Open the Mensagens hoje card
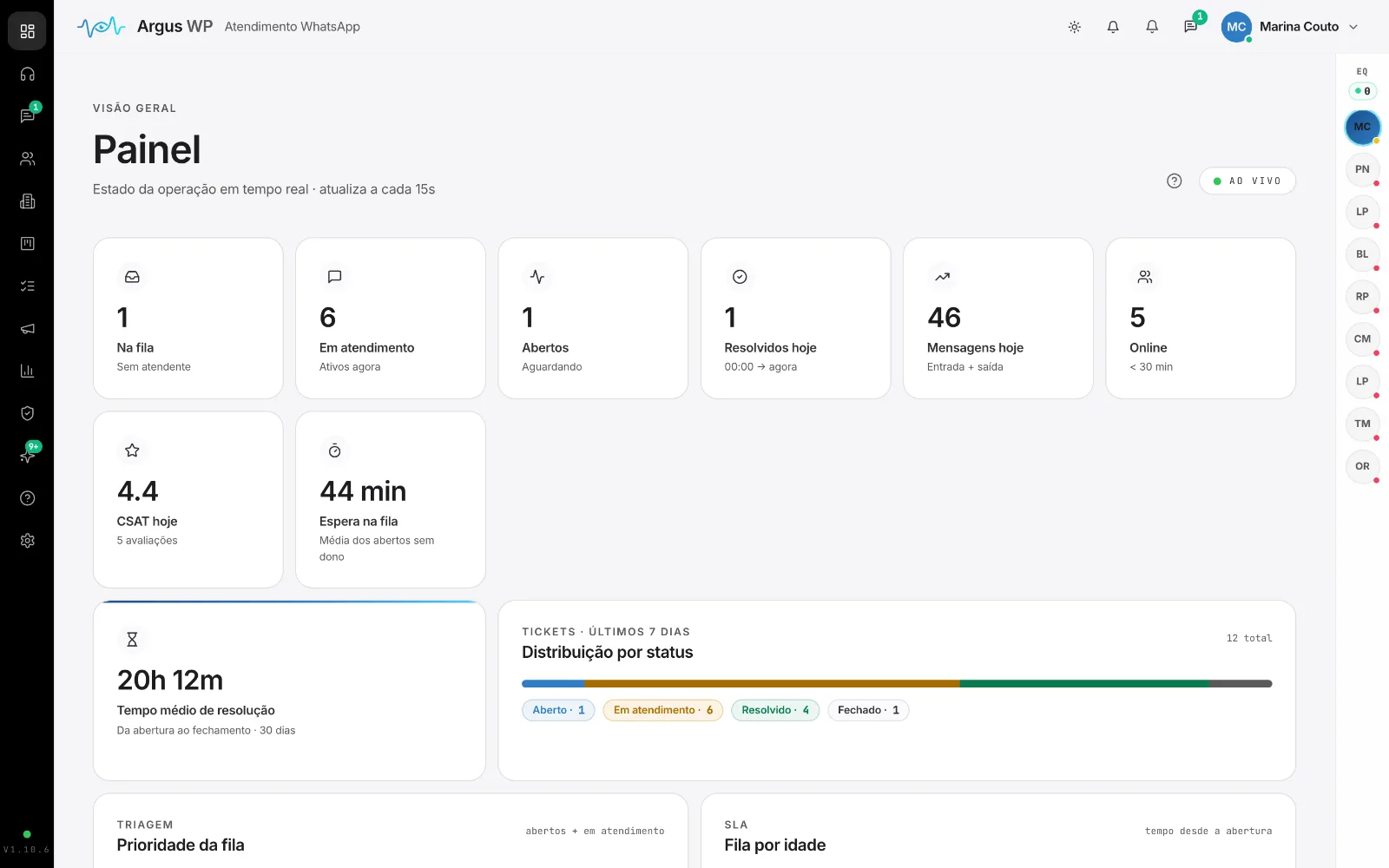Screen dimensions: 1389x868 [x=998, y=319]
